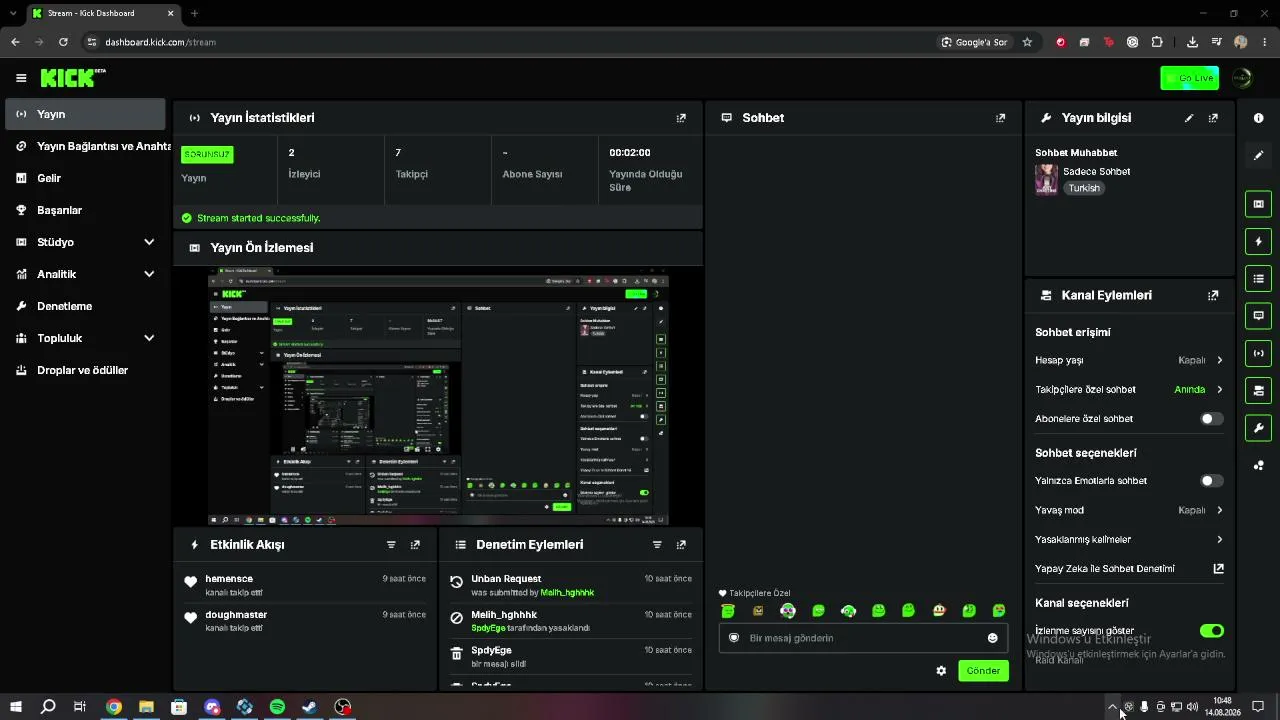This screenshot has height=720, width=1280.
Task: Click the Turkish language tag
Action: 1083,188
